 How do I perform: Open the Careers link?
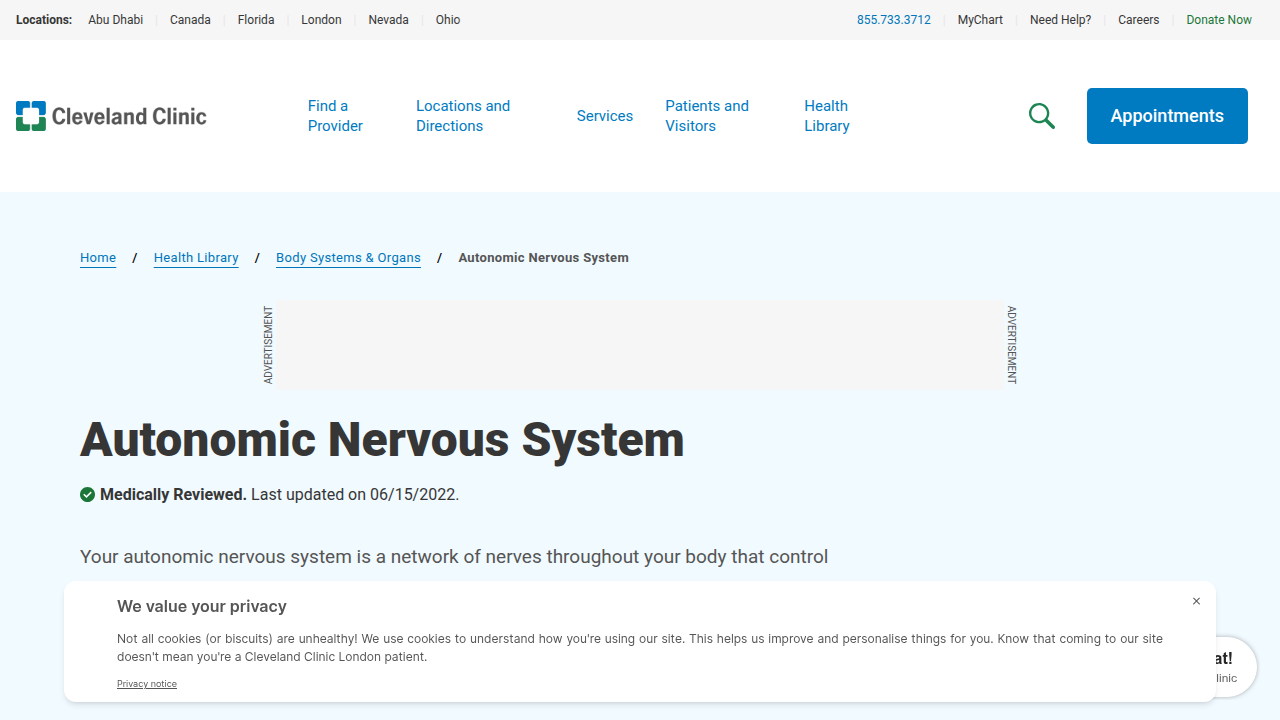click(x=1139, y=20)
